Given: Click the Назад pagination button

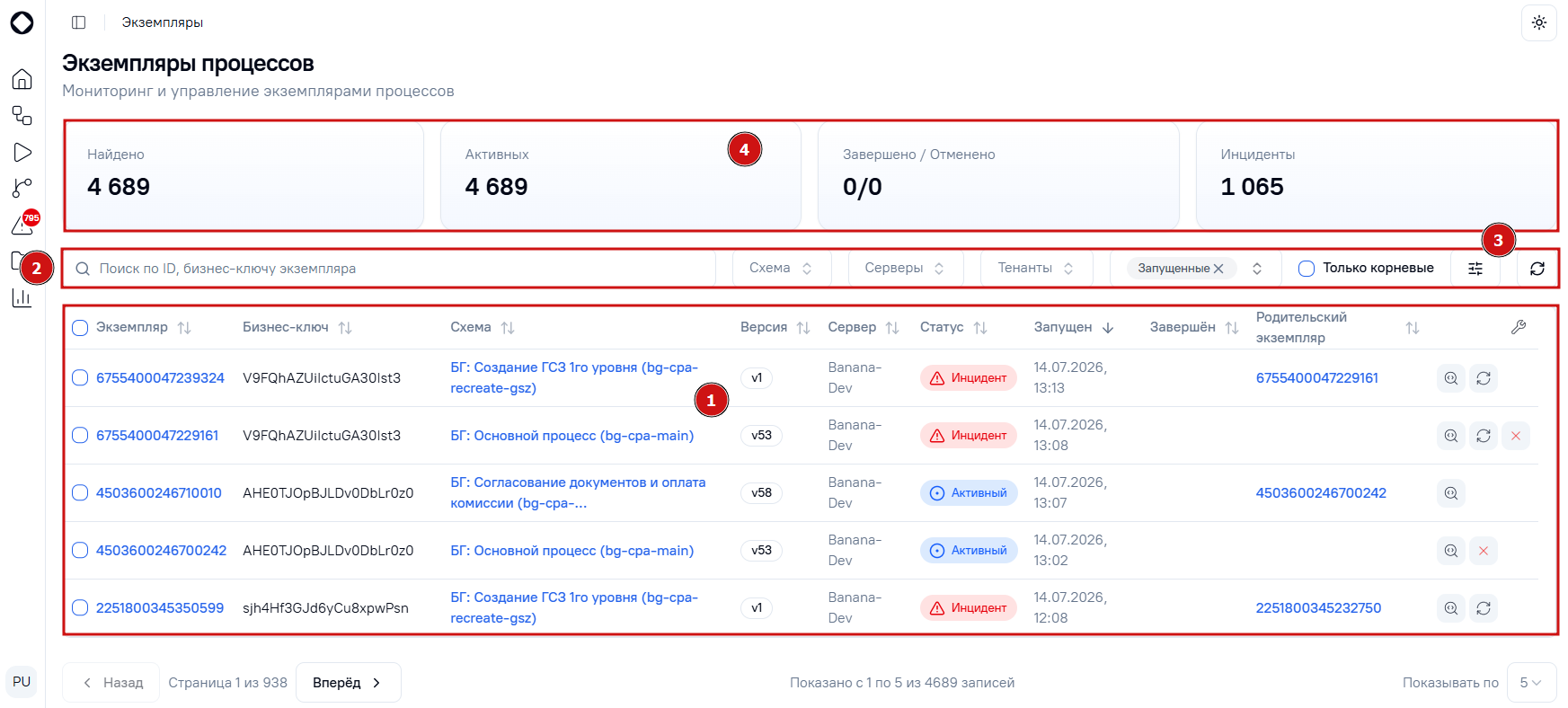Looking at the screenshot, I should click(111, 683).
